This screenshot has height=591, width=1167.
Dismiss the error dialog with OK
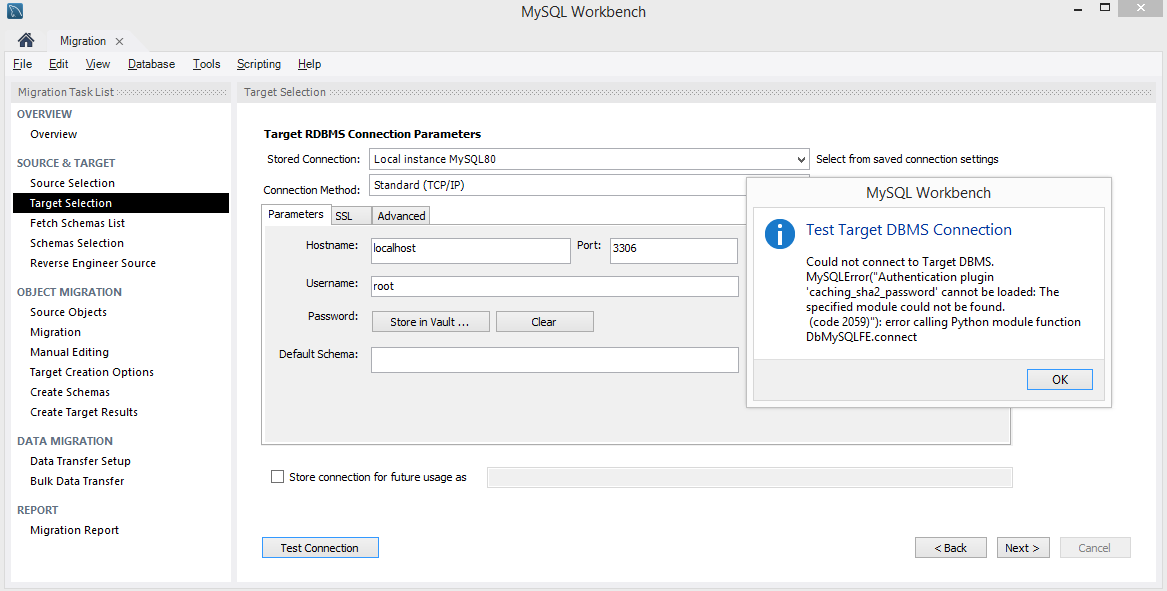click(x=1060, y=380)
